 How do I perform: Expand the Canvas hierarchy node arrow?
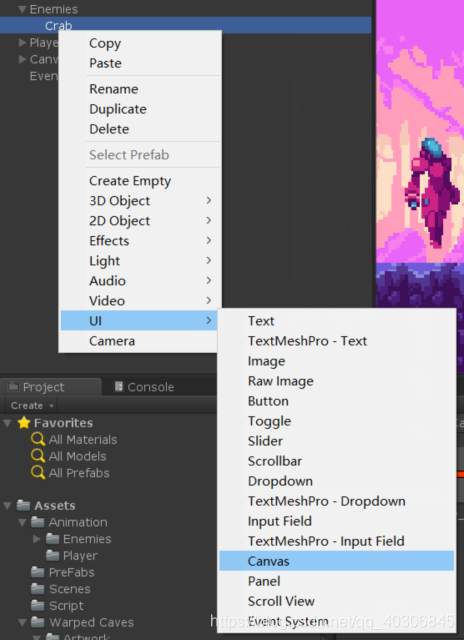click(x=22, y=59)
